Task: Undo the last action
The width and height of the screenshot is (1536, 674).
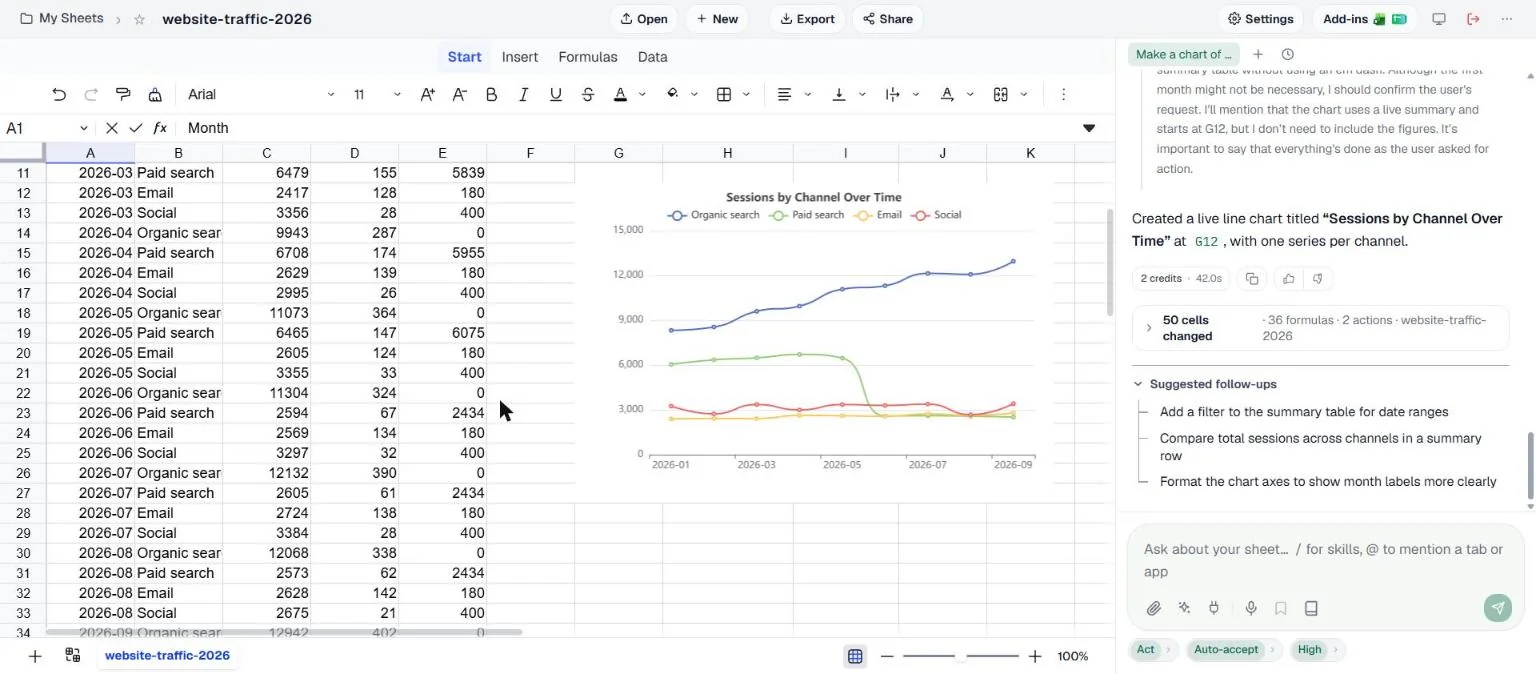Action: pos(59,94)
